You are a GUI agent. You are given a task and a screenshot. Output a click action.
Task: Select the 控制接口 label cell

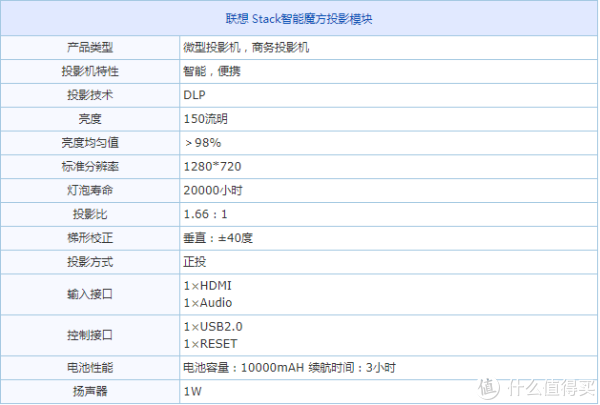click(90, 335)
